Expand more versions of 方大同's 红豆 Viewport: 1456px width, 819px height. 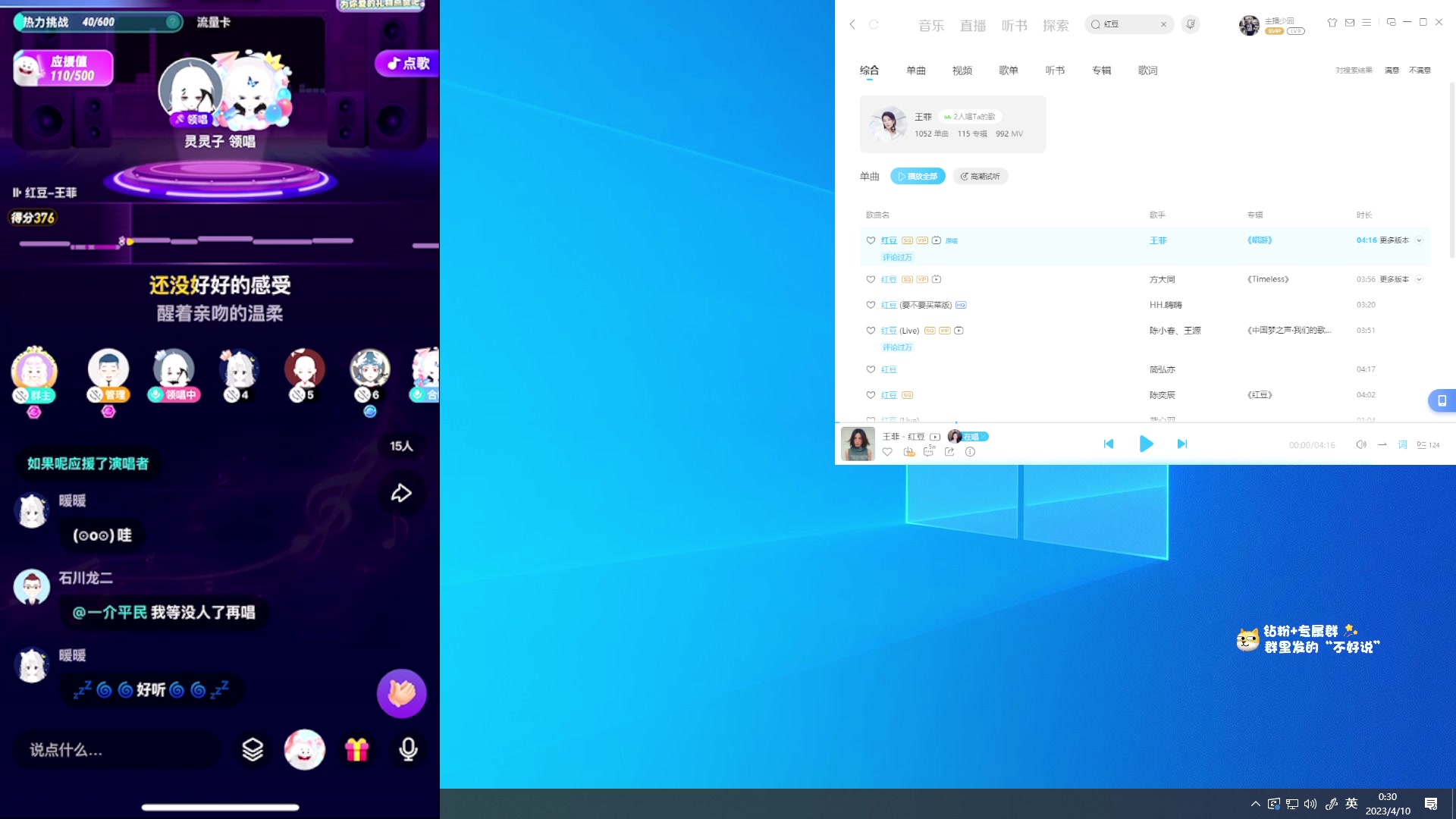pos(1419,279)
